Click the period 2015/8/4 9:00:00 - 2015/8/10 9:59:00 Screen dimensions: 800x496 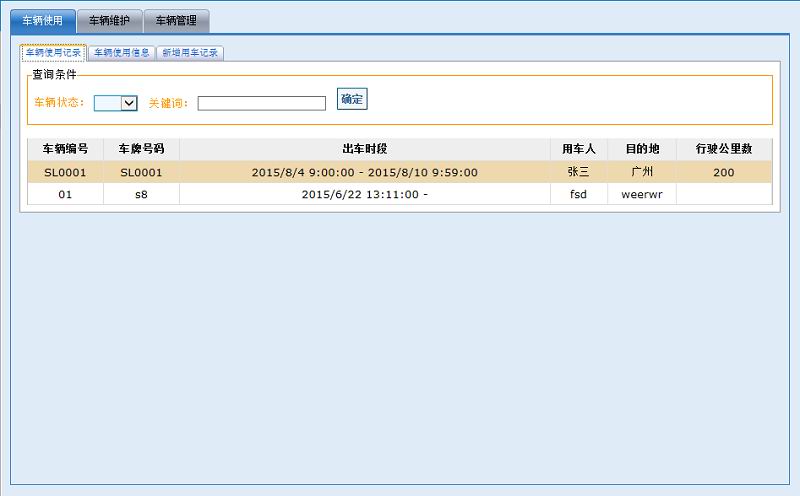365,172
